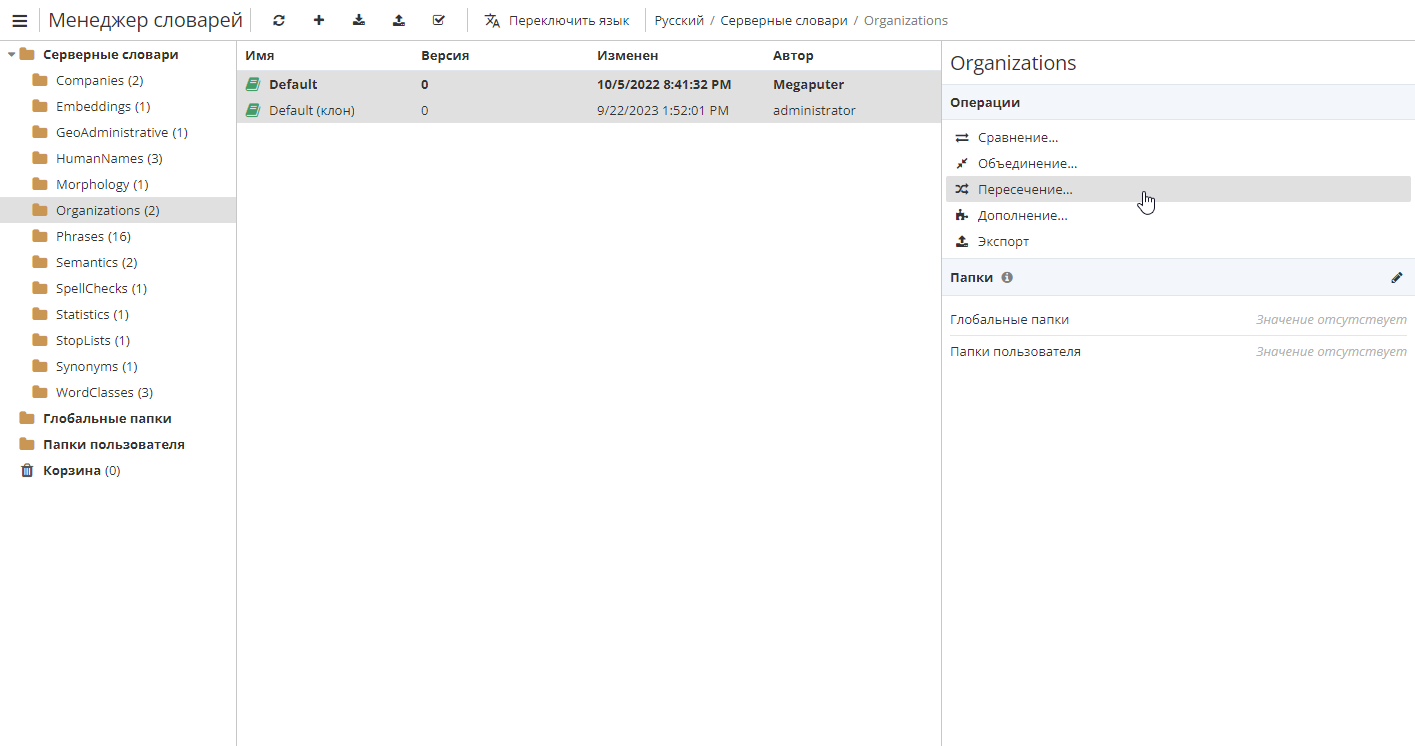Image resolution: width=1415 pixels, height=746 pixels.
Task: Click the Phrases folder icon
Action: tap(40, 236)
